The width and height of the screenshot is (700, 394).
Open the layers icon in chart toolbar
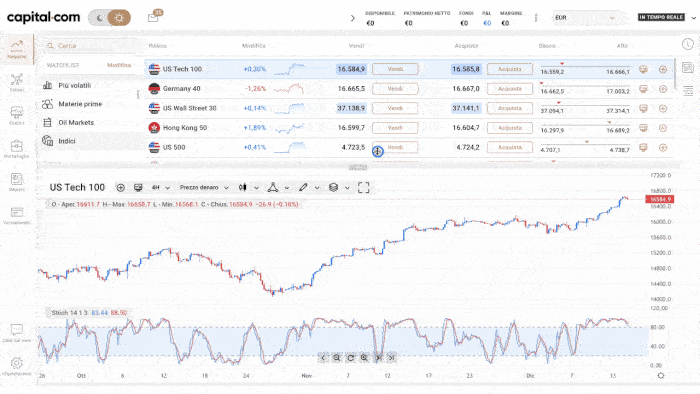click(333, 187)
